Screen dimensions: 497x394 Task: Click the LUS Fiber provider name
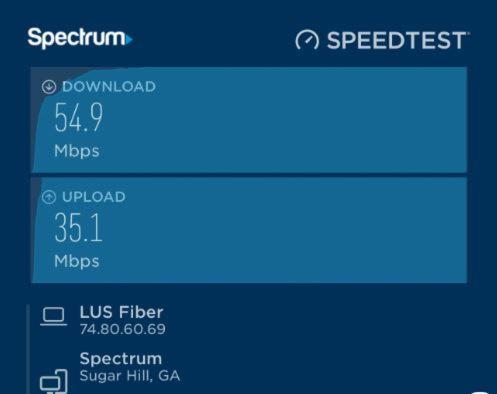pos(121,312)
